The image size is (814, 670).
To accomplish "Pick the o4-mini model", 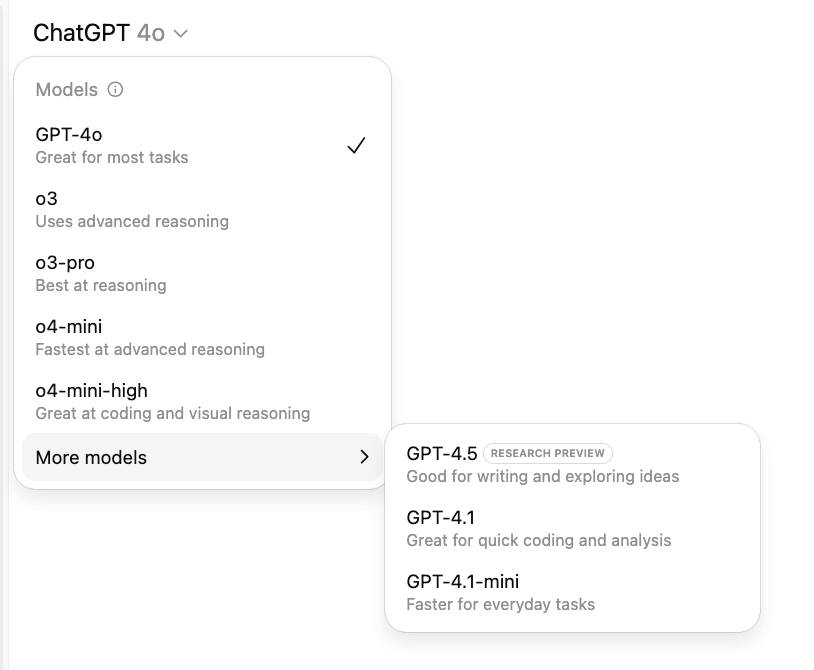I will [x=68, y=327].
